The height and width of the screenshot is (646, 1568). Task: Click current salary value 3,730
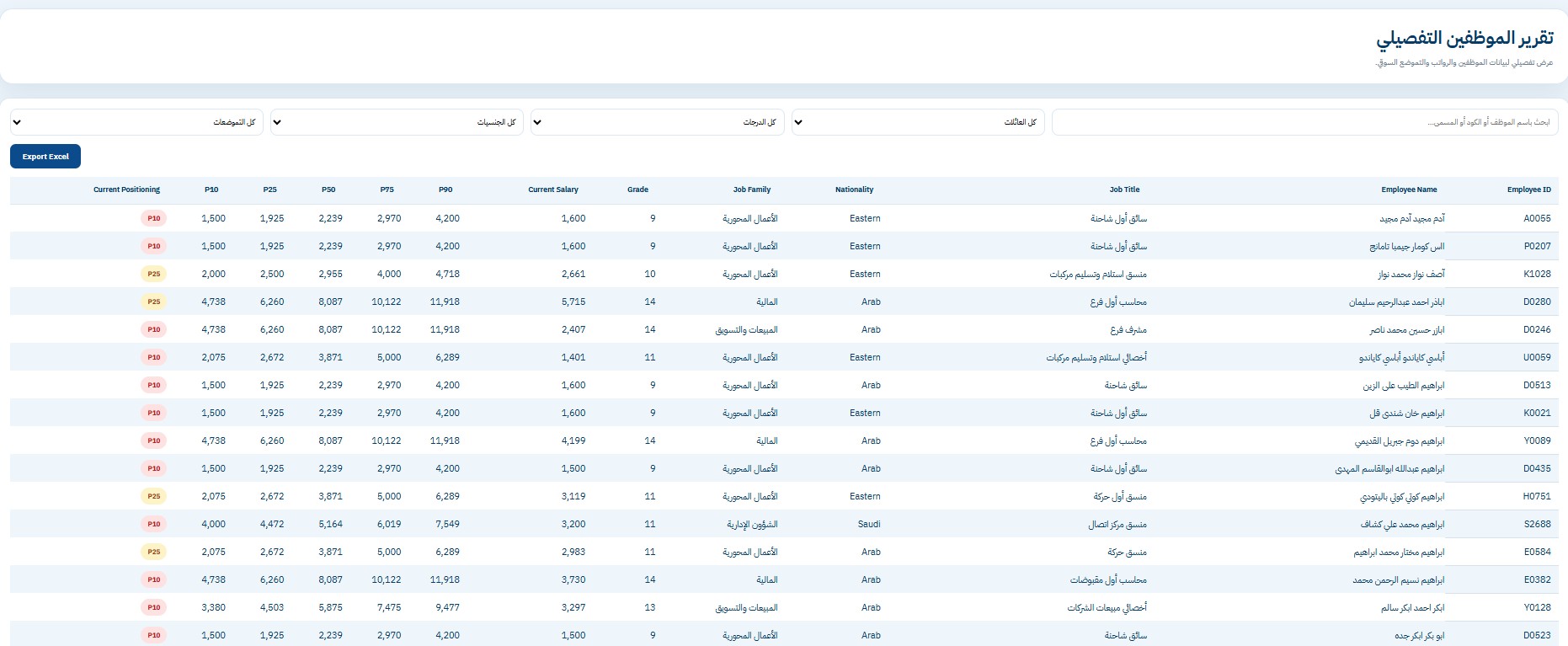coord(573,579)
